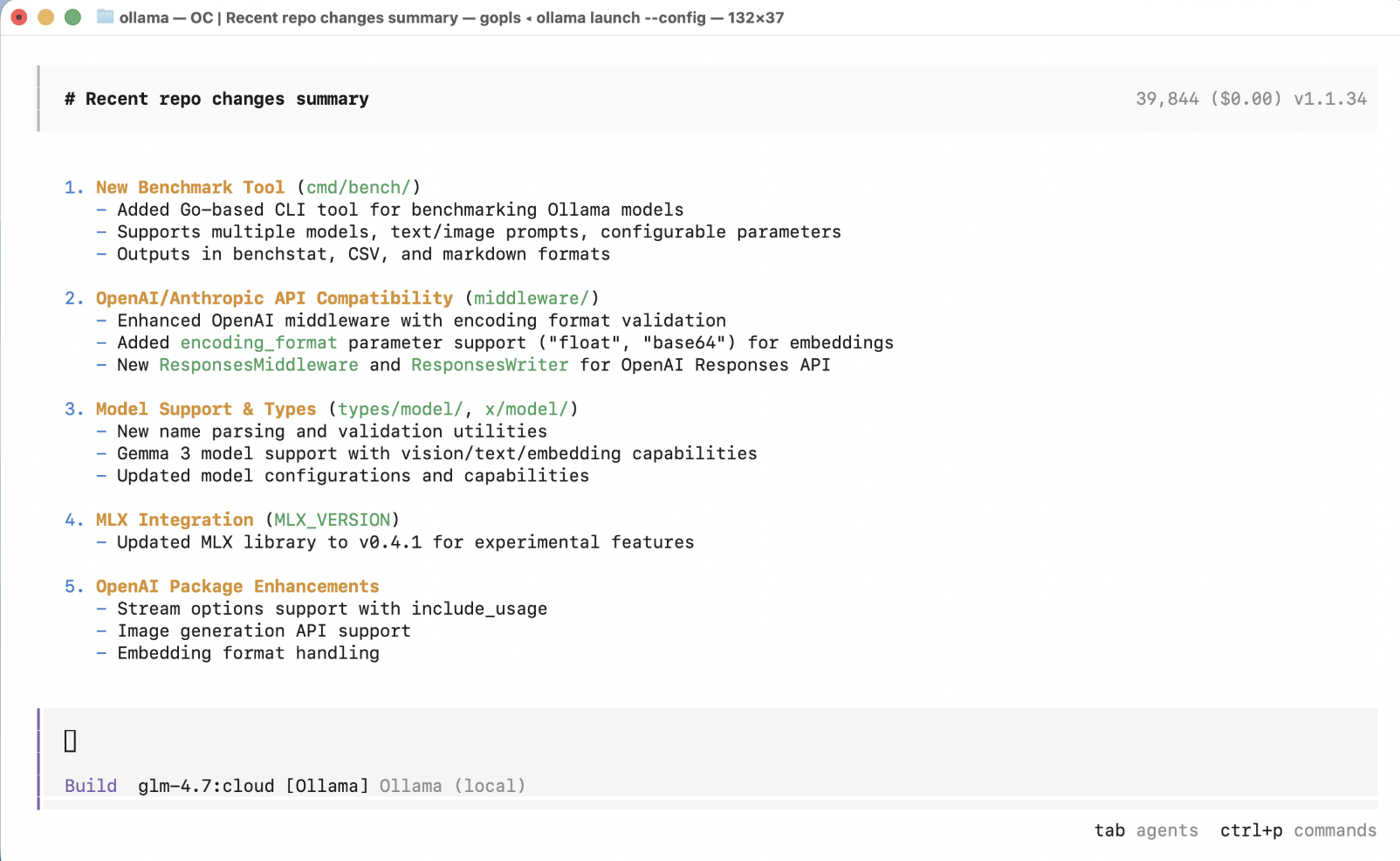Click the "encoding_format" identifier
Viewport: 1400px width, 861px height.
(x=258, y=342)
